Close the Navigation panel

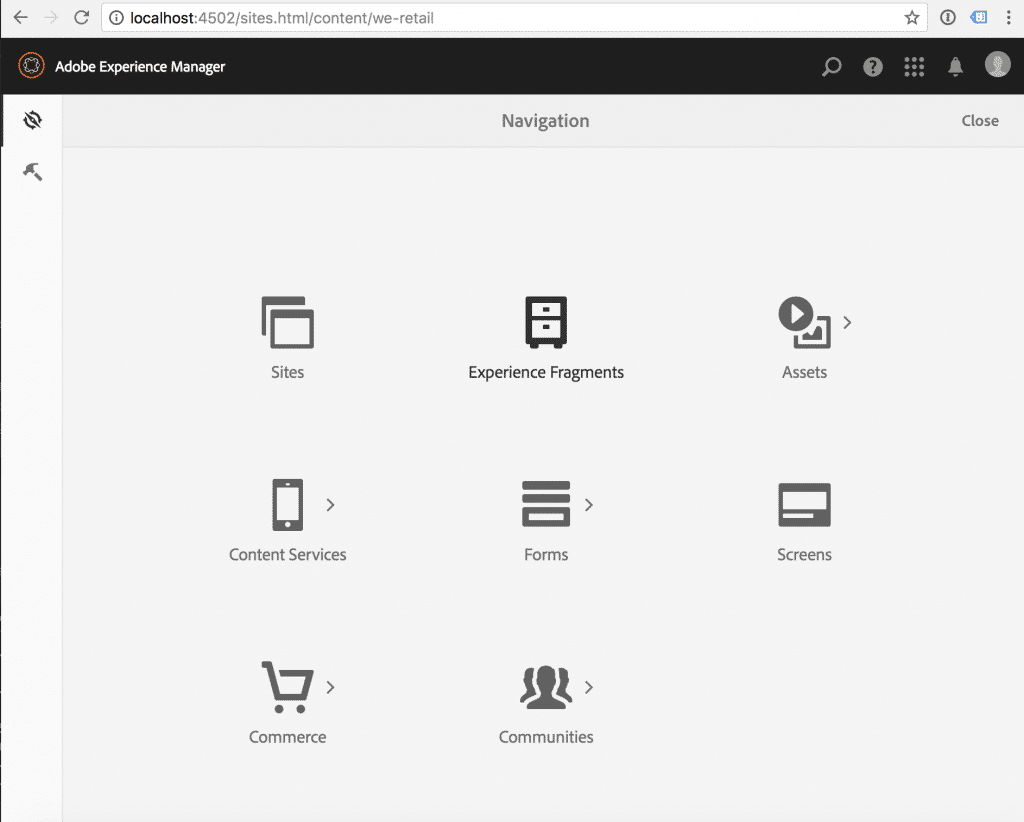[980, 121]
